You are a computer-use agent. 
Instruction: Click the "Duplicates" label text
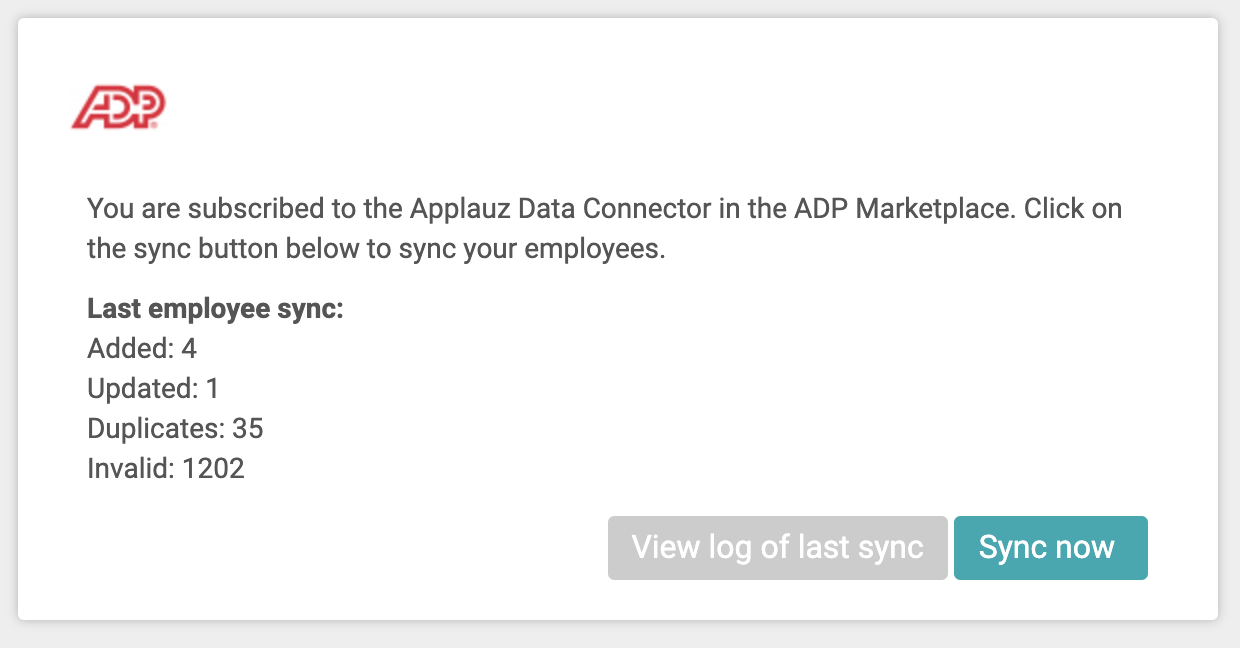coord(154,429)
